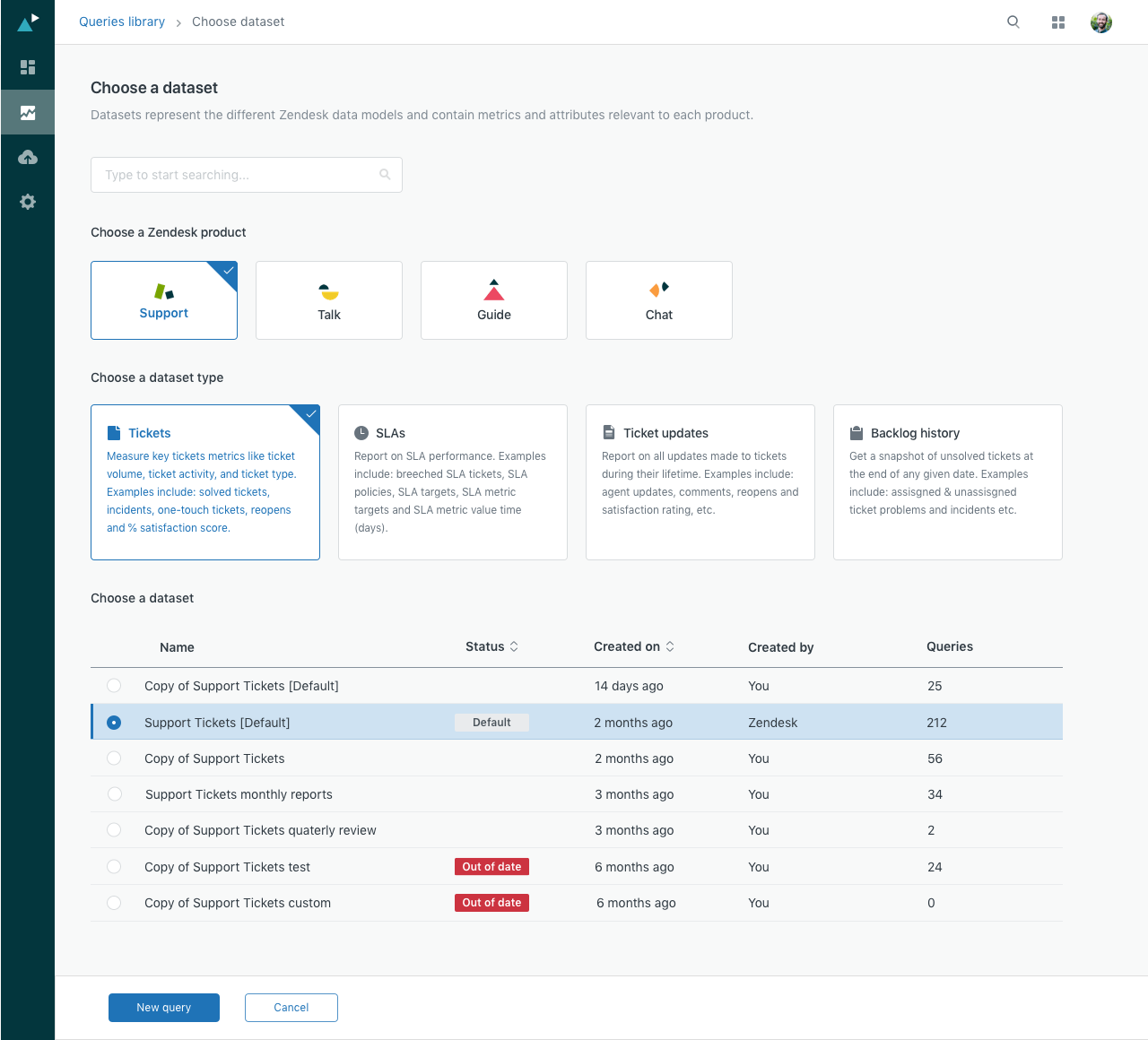Select Support Tickets [Default] radio button

114,723
